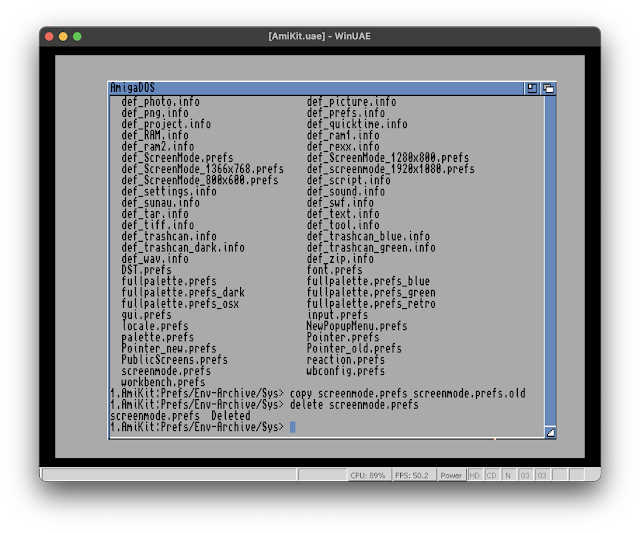Minimize WinUAE with the yellow button

pyautogui.click(x=63, y=36)
